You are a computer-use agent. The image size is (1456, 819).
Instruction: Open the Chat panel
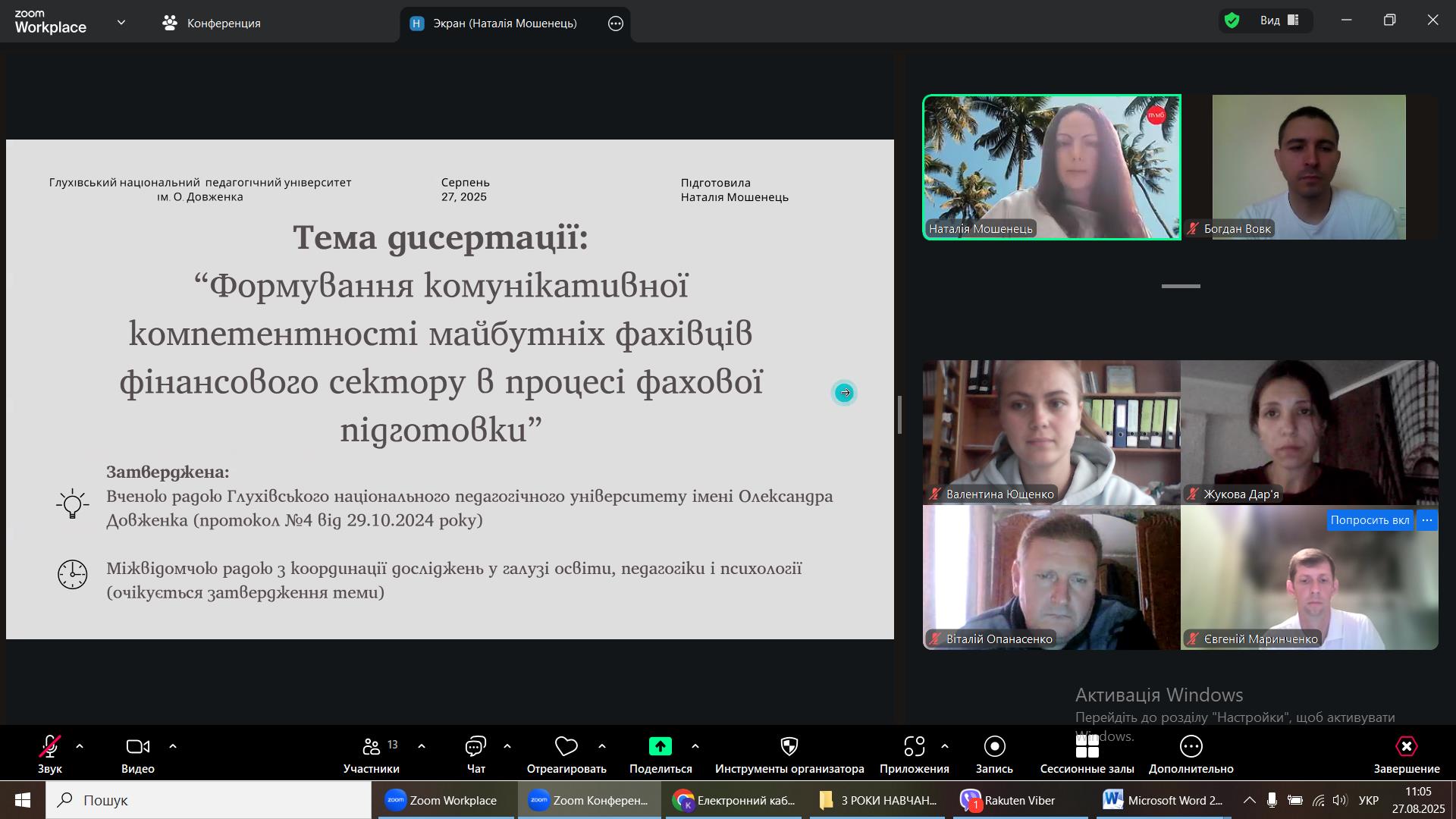(475, 747)
